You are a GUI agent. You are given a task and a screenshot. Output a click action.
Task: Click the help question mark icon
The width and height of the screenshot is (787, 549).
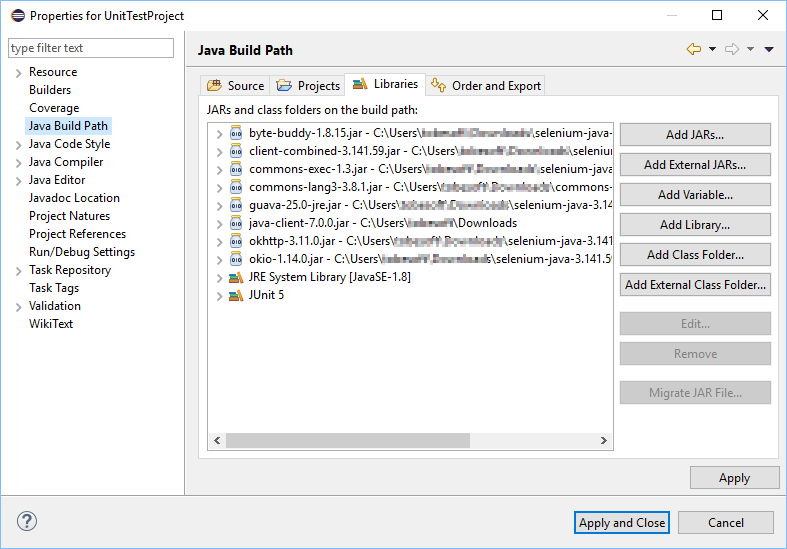coord(27,521)
